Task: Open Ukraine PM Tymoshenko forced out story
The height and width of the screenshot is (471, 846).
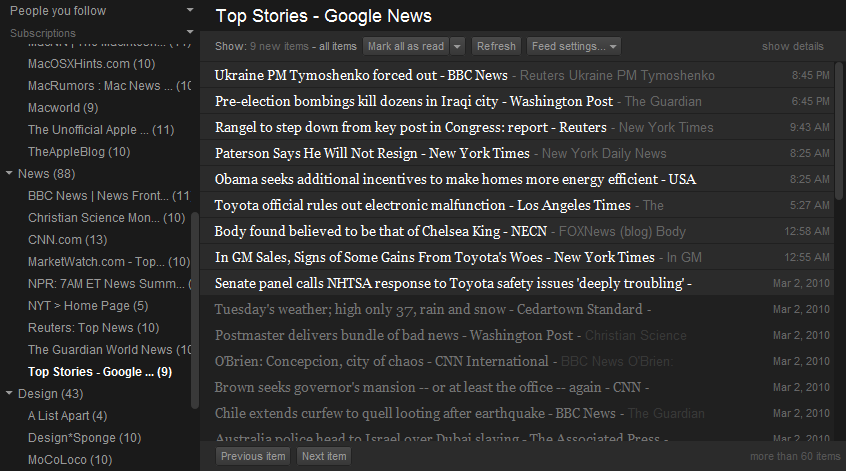Action: pos(517,75)
